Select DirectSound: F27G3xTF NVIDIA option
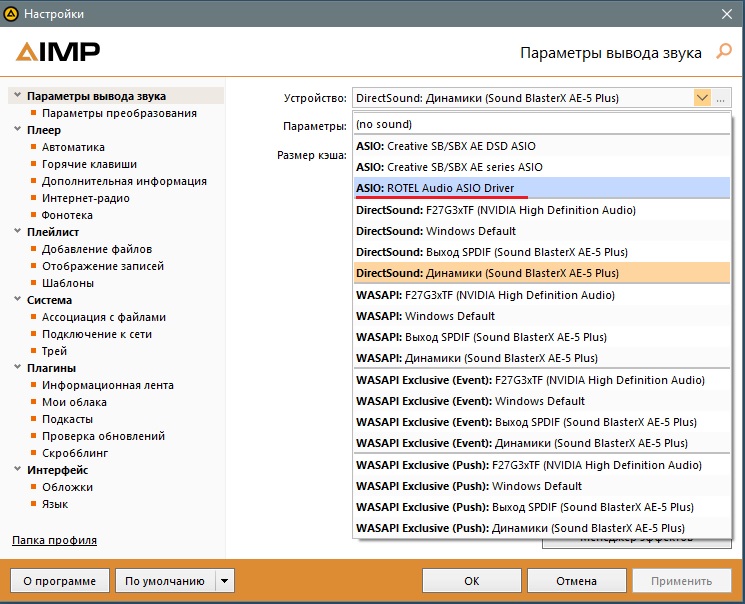 click(542, 210)
